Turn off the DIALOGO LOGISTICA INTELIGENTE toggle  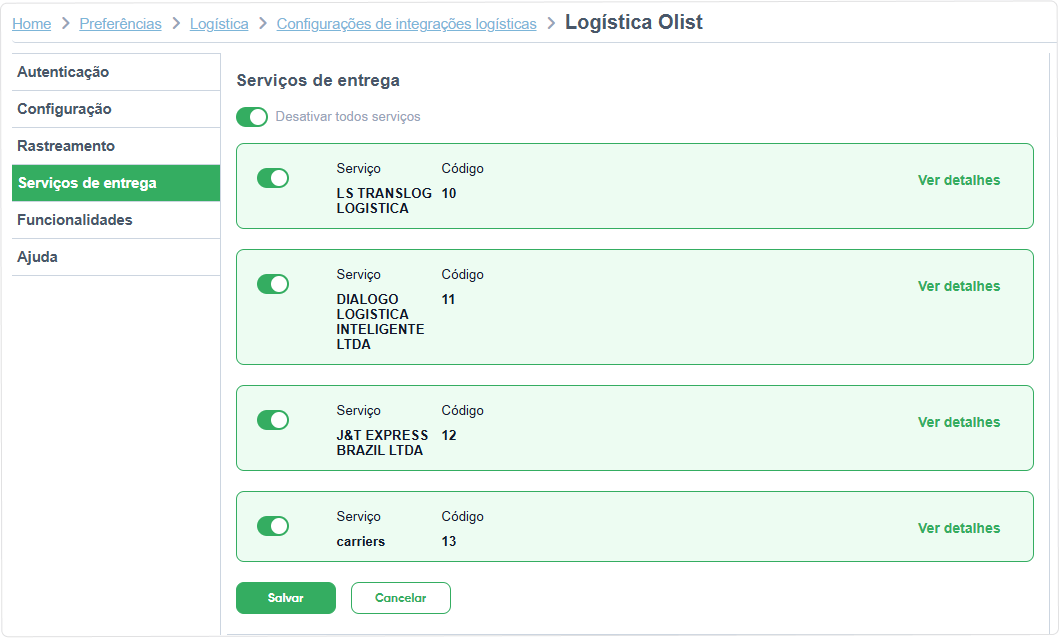coord(273,284)
